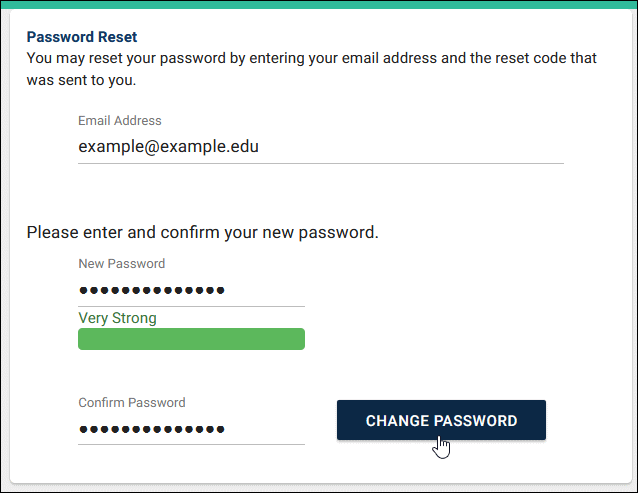638x493 pixels.
Task: Click the masked dots in Confirm Password
Action: [x=151, y=430]
